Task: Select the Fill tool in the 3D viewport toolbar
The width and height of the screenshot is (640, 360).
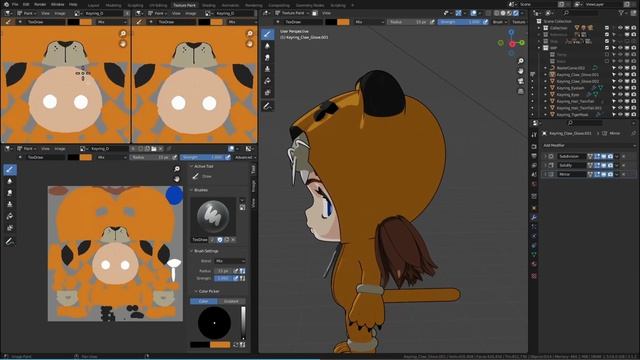Action: [267, 81]
